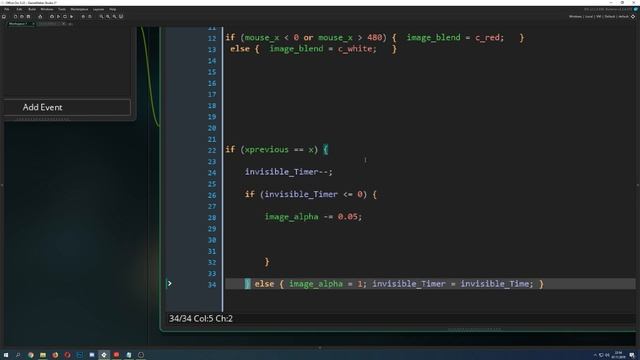Click highlighted opening brace on line 22
This screenshot has width=640, height=360.
pyautogui.click(x=325, y=150)
